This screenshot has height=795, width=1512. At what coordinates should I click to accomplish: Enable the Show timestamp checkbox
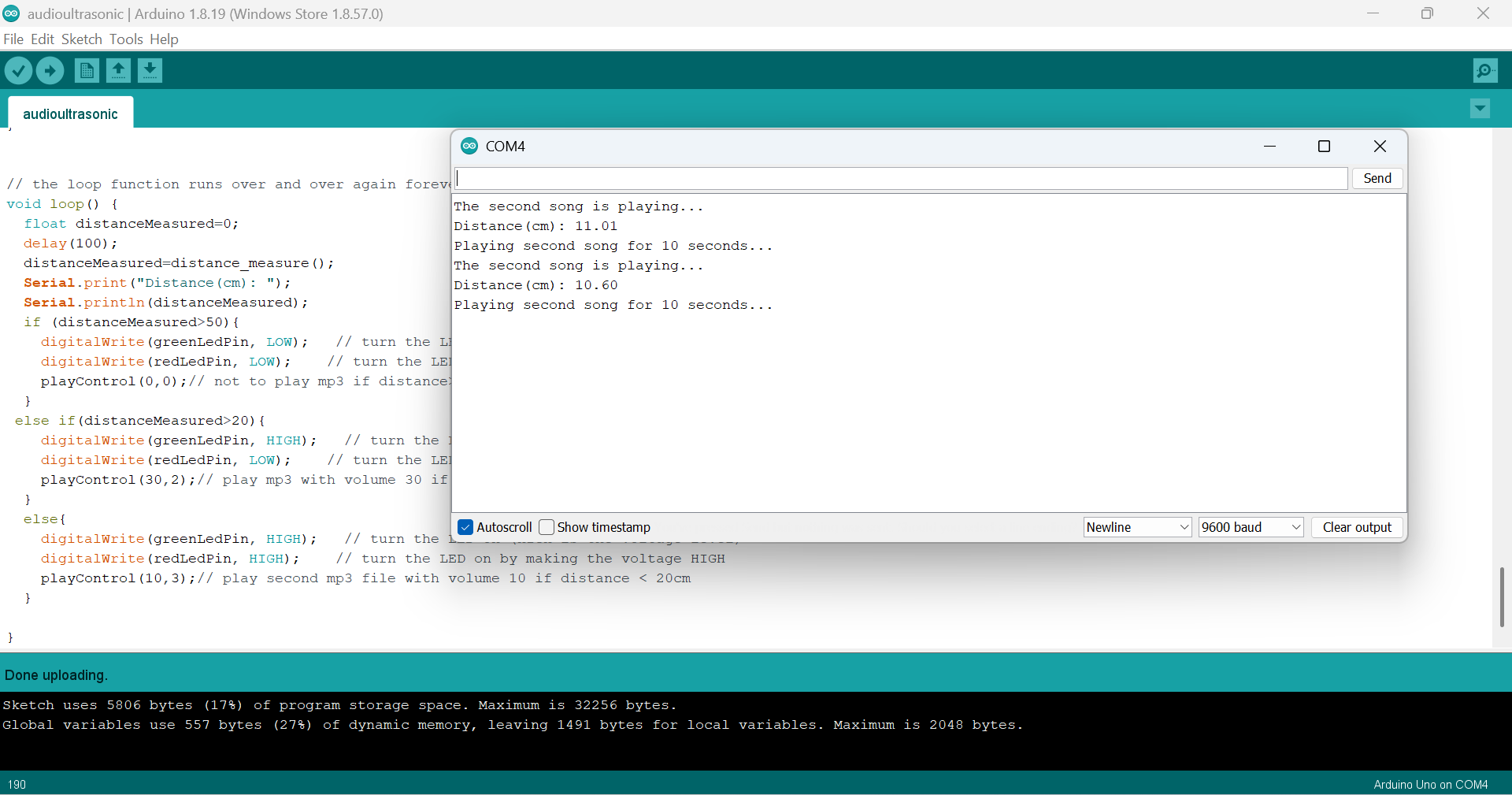tap(547, 527)
